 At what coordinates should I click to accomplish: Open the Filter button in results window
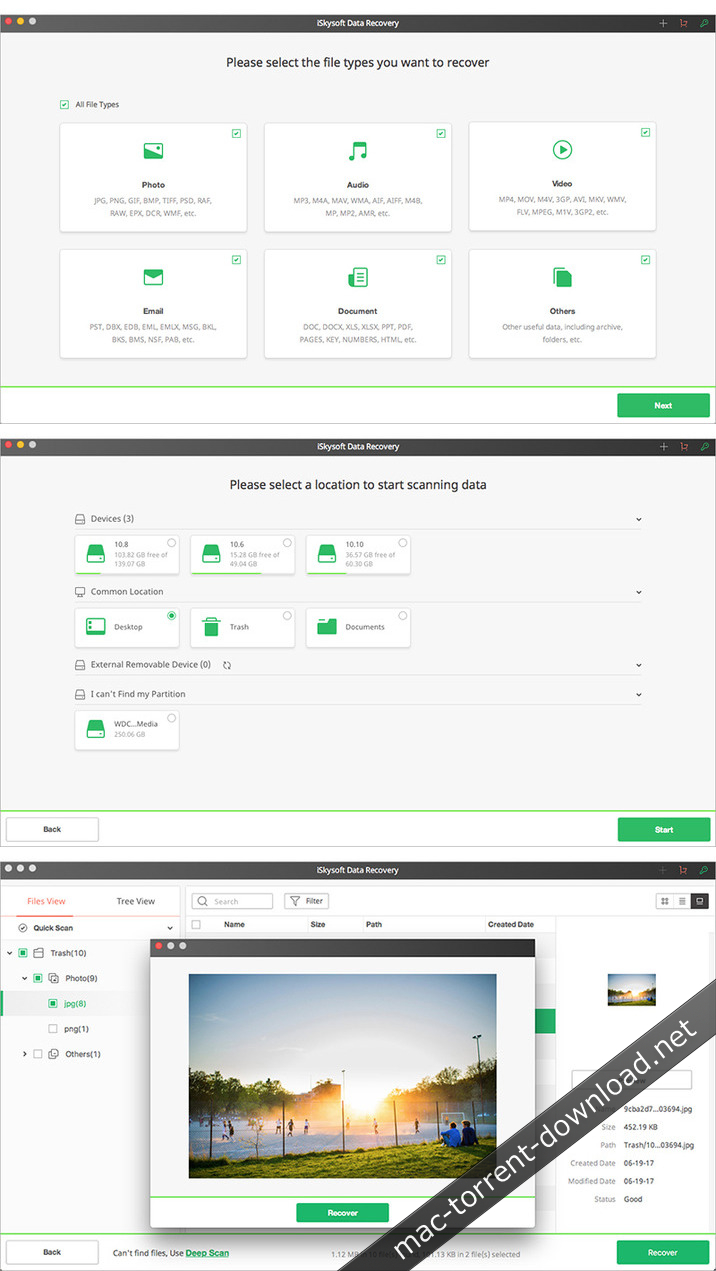pos(307,901)
